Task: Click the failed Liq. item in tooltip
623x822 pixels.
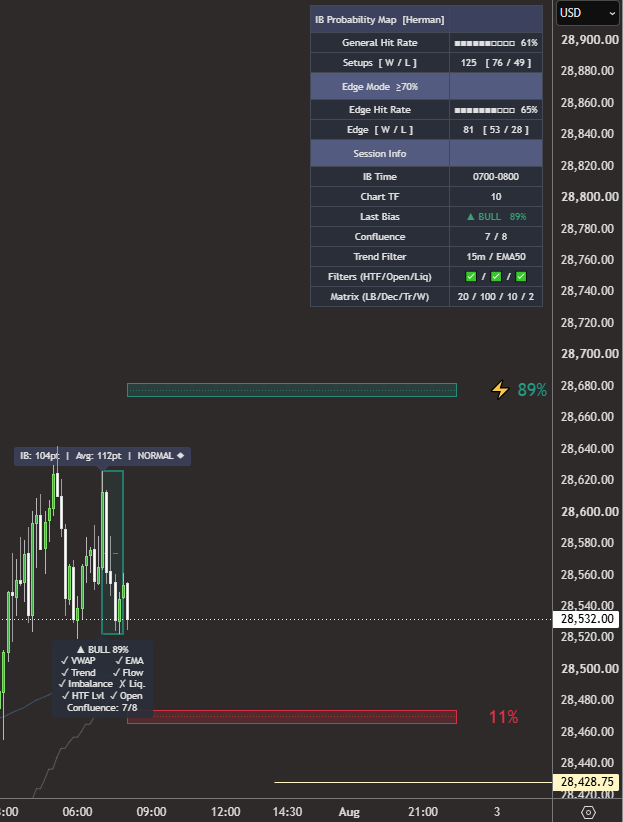Action: 132,684
